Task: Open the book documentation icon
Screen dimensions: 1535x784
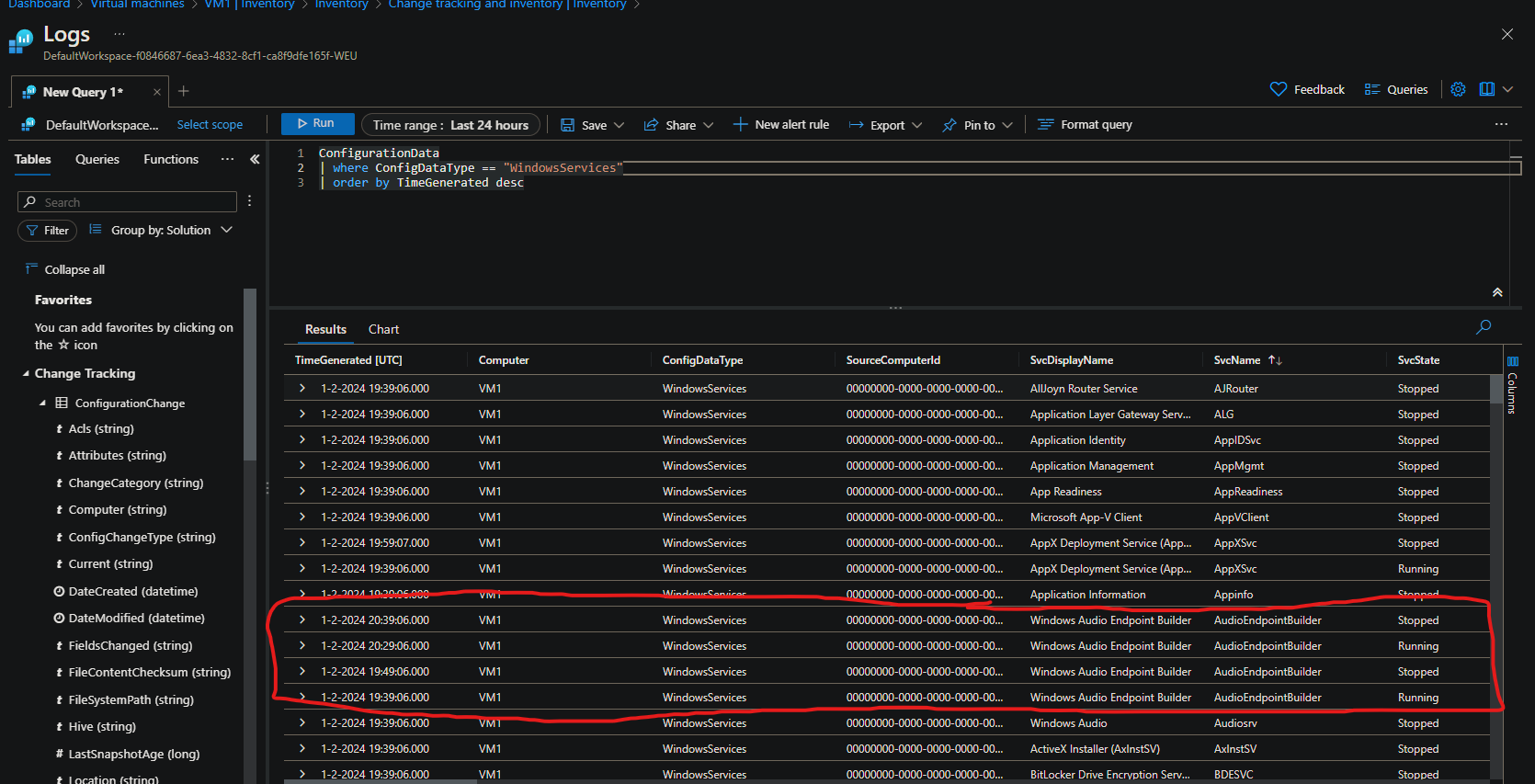Action: click(x=1486, y=89)
